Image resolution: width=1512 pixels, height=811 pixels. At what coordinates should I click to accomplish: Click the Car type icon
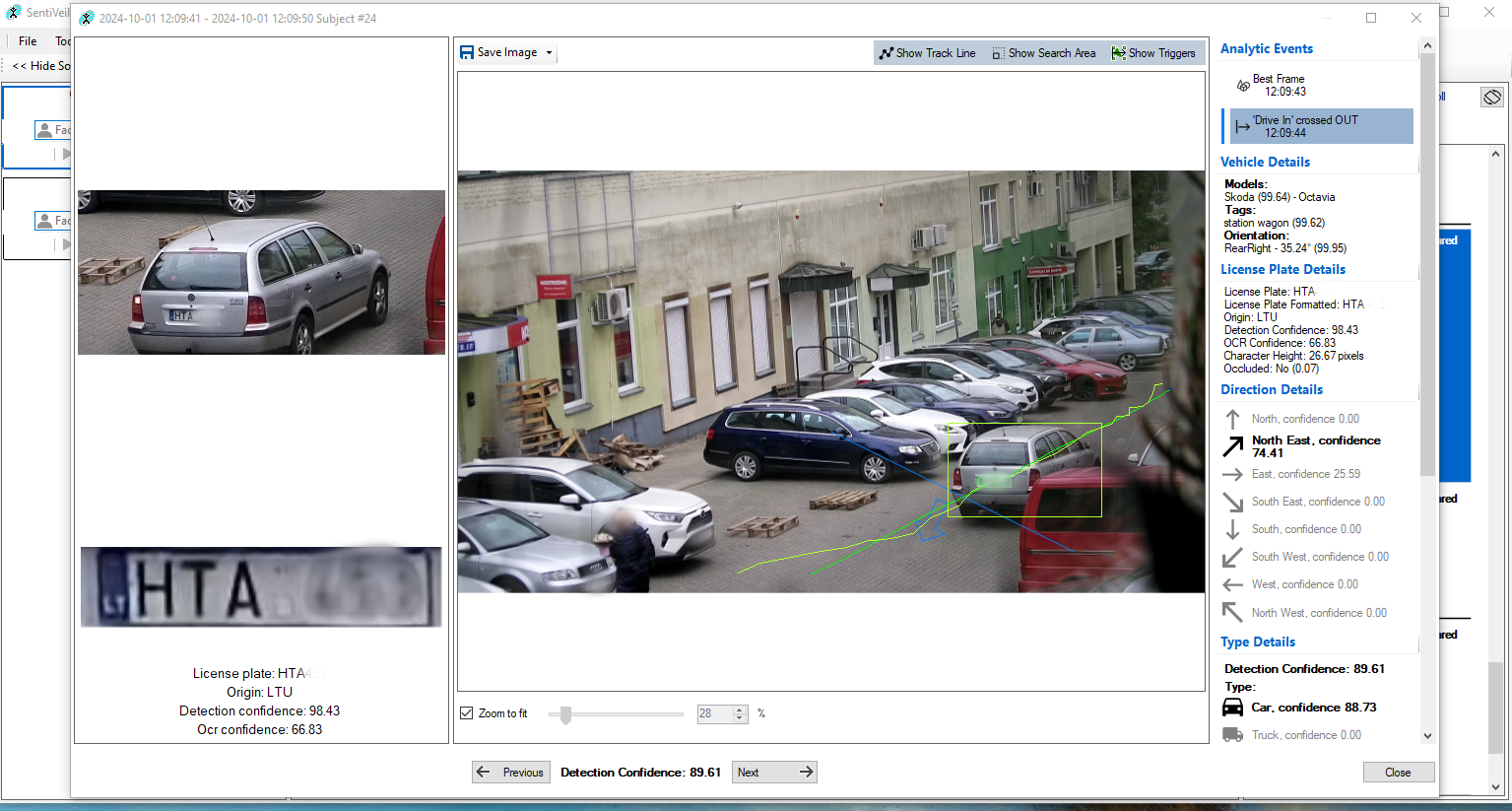(1232, 708)
